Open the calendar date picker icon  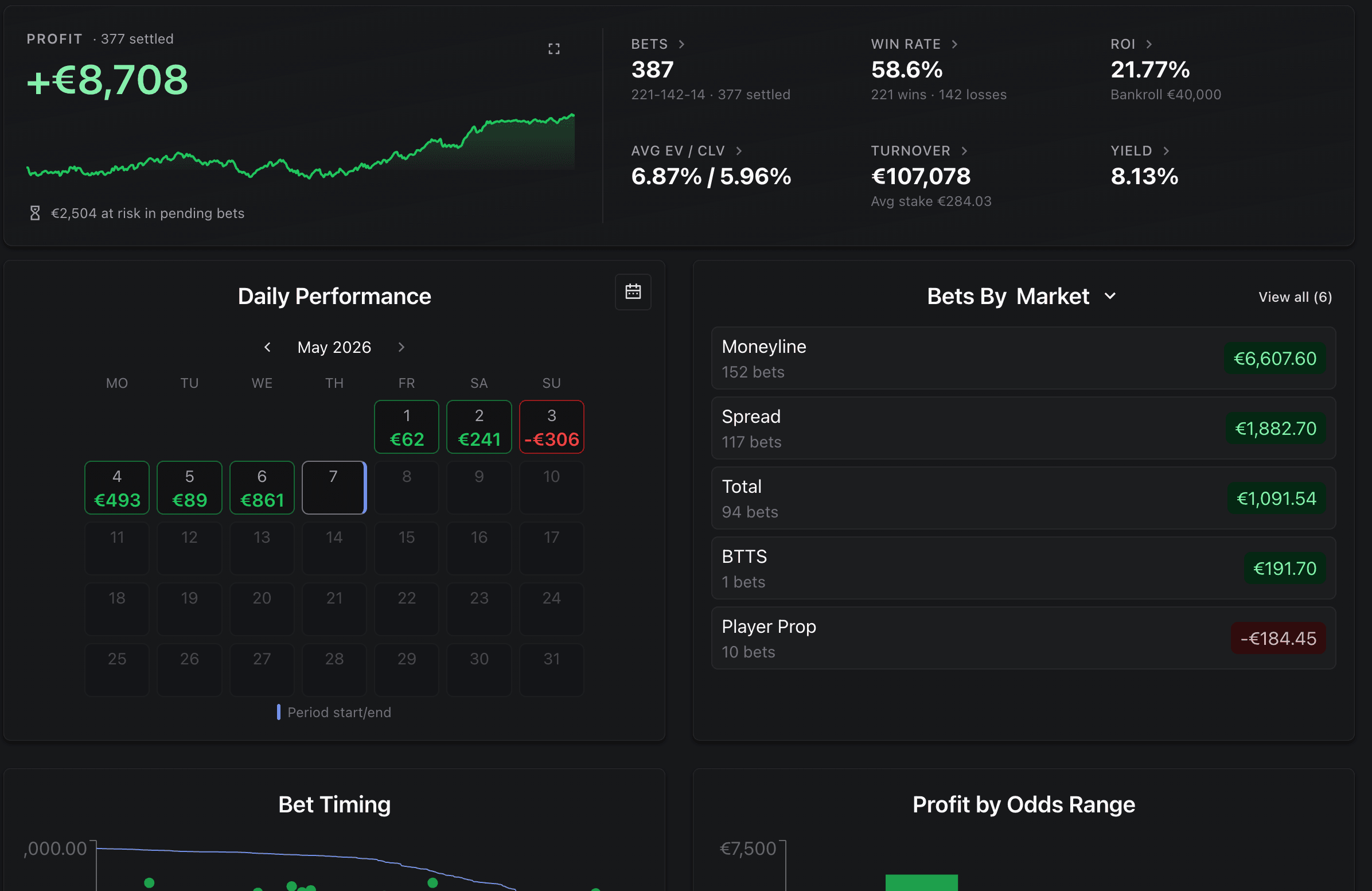point(633,292)
